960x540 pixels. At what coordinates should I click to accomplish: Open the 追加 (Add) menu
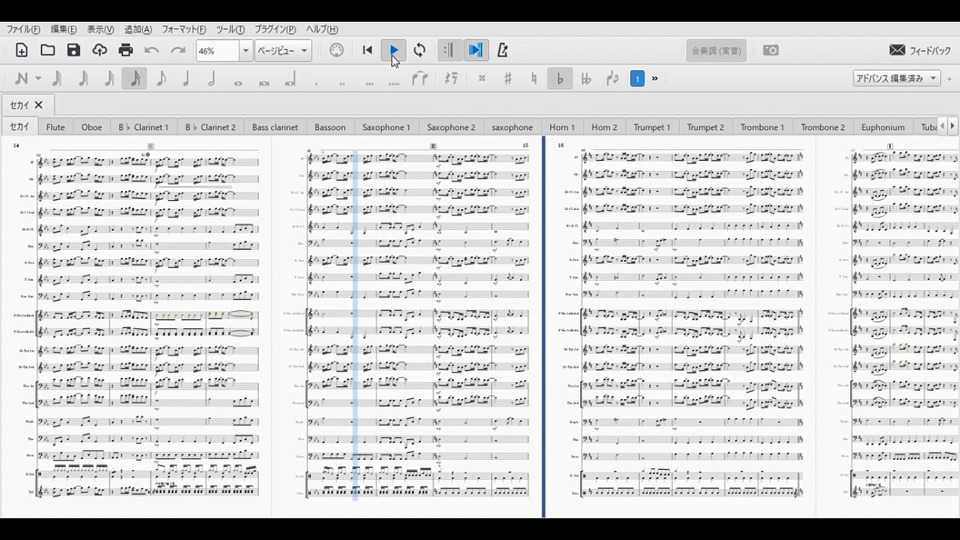[x=138, y=29]
